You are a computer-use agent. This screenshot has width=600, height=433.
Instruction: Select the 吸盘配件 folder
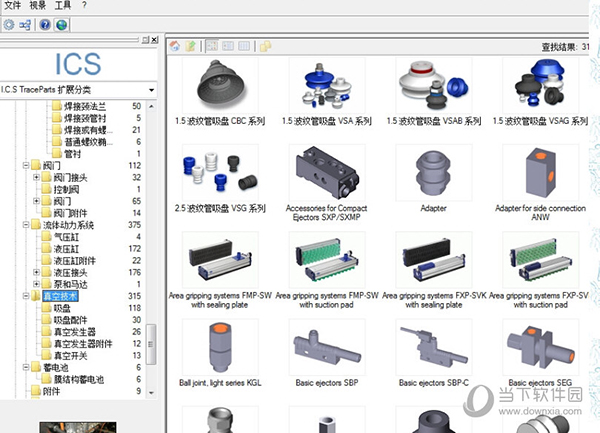[70, 320]
